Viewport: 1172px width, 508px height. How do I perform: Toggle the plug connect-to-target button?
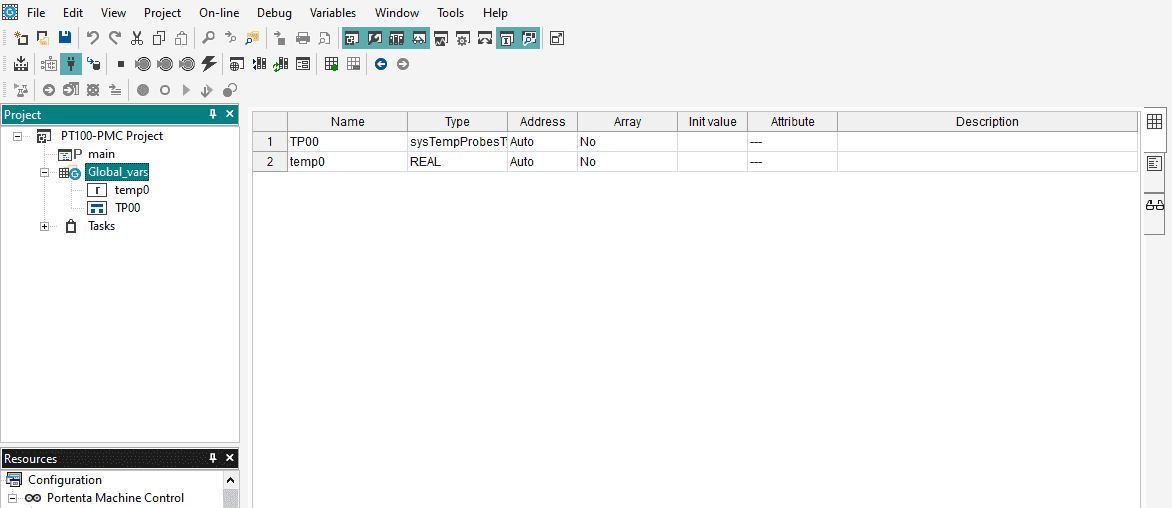click(x=71, y=64)
